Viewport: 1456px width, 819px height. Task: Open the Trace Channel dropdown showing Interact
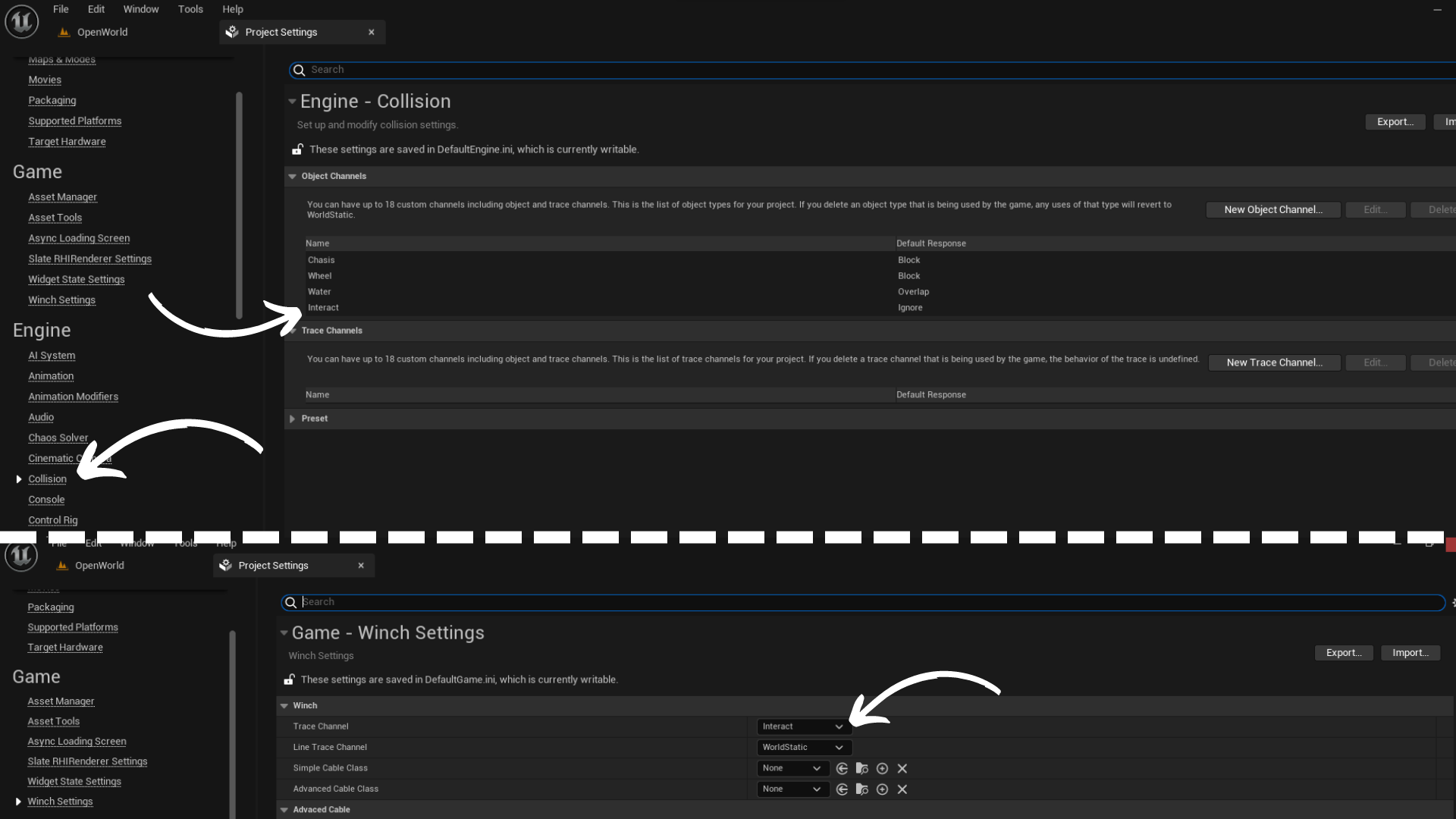(803, 726)
